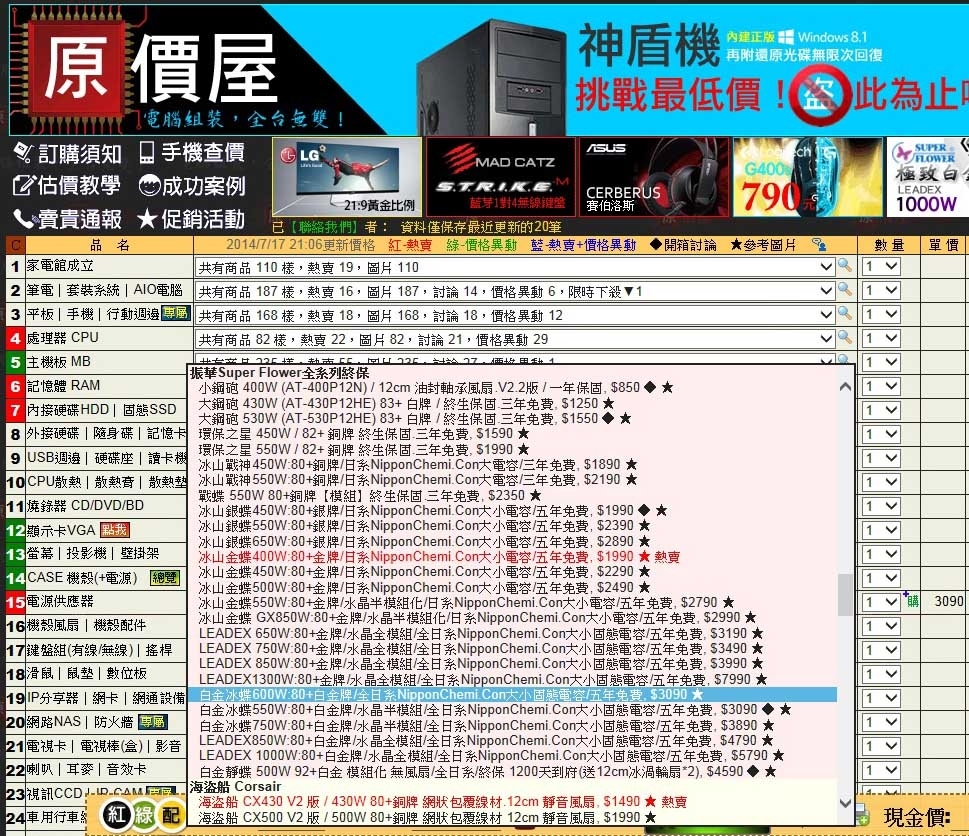Click the 內接硬碟HDD category name
This screenshot has width=969, height=836.
[68, 409]
